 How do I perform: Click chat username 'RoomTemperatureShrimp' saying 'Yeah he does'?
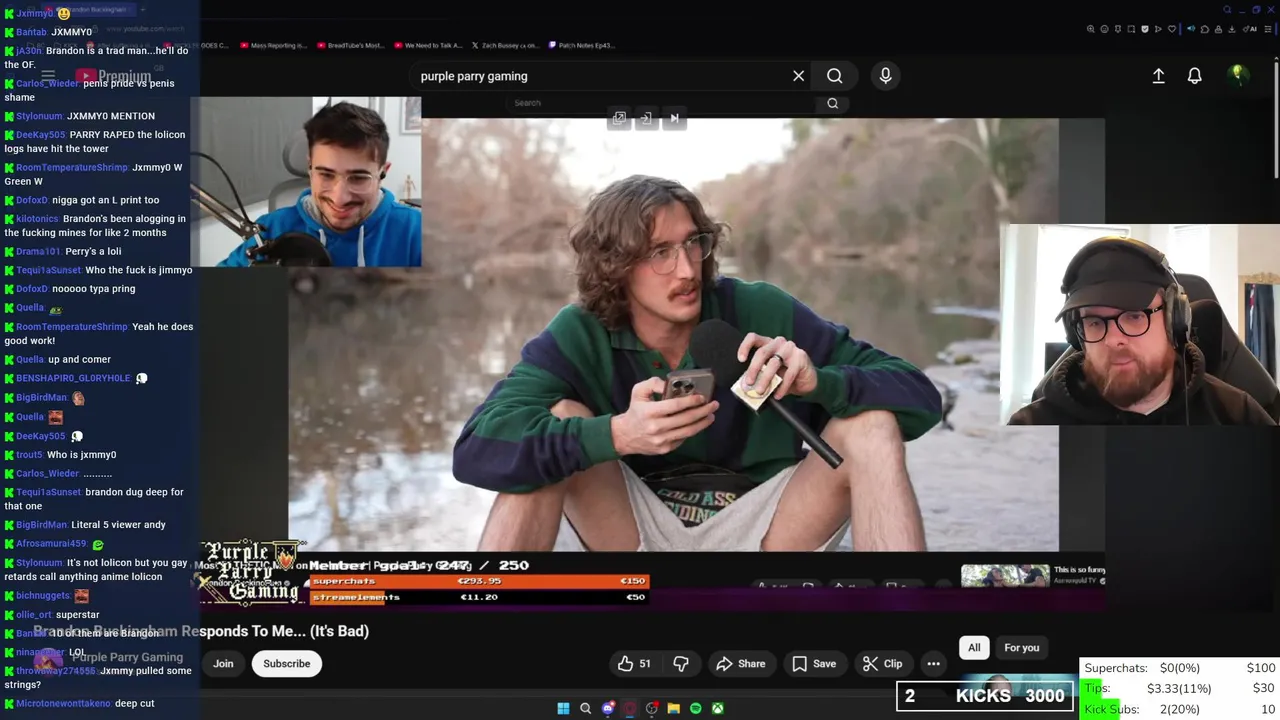tap(72, 327)
